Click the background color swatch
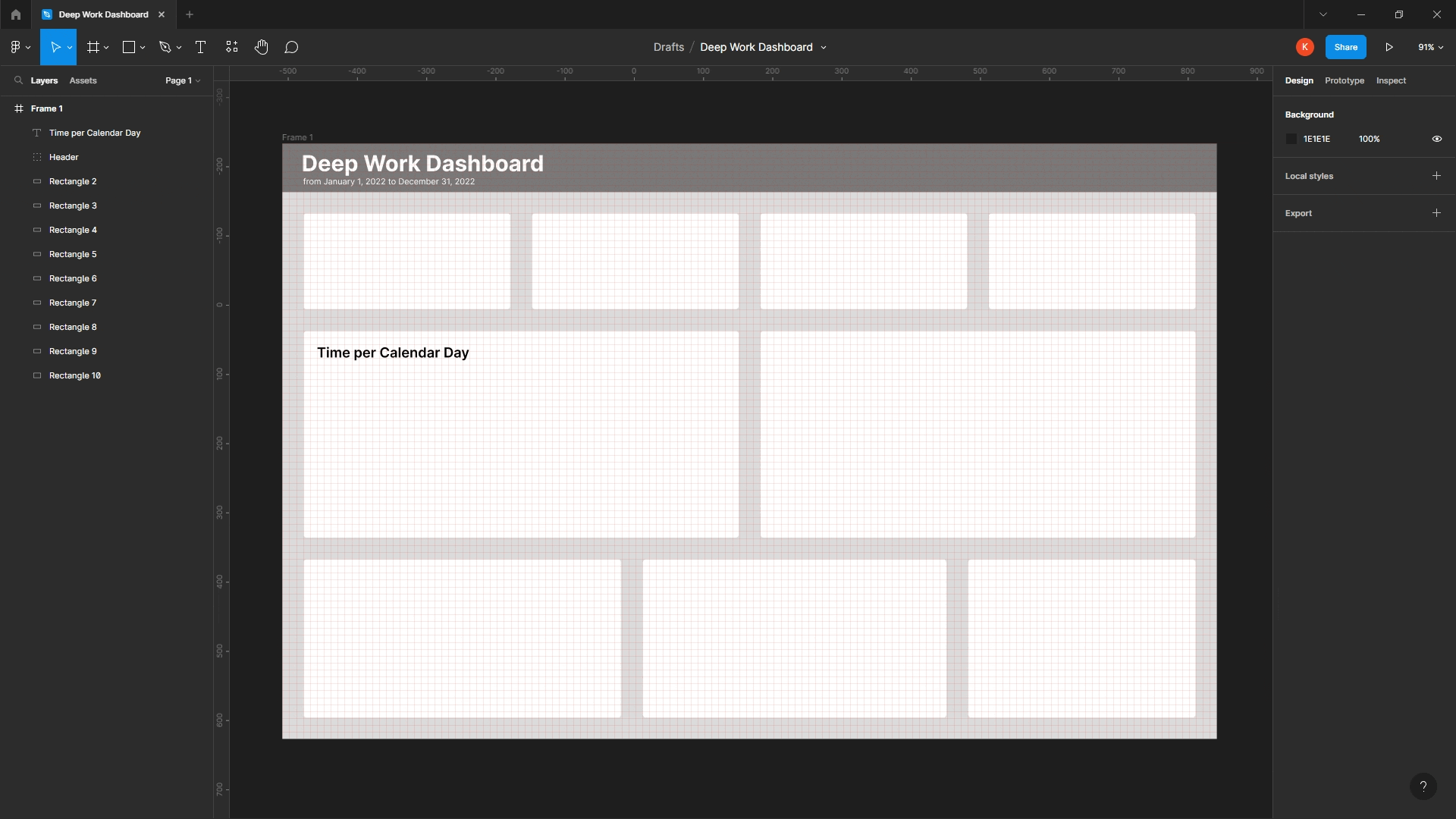This screenshot has width=1456, height=819. point(1291,139)
